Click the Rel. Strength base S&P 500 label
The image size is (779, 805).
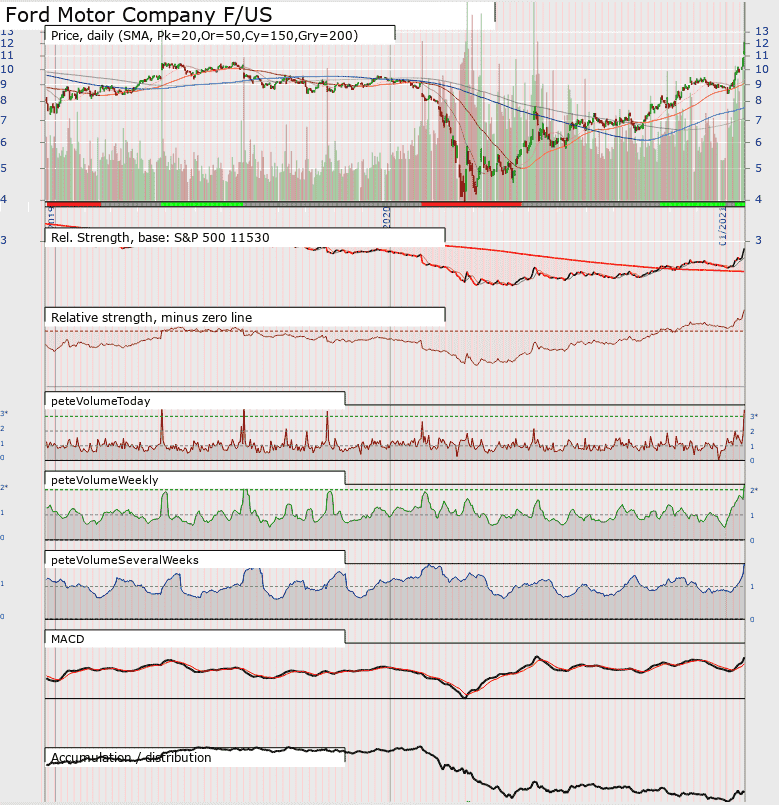pos(160,238)
